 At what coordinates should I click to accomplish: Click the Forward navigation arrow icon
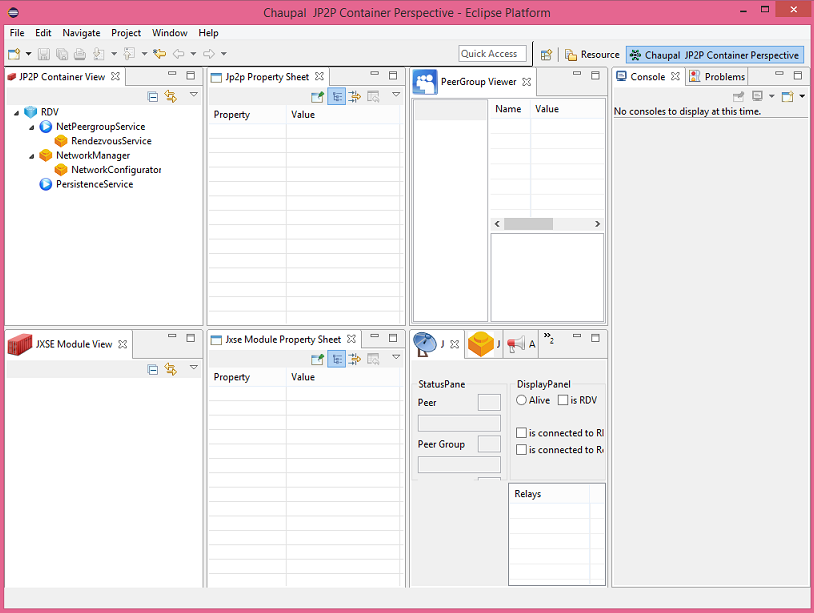[x=209, y=53]
